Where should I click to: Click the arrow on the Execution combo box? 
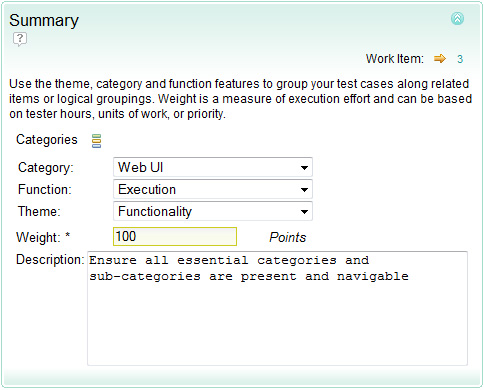tap(304, 190)
